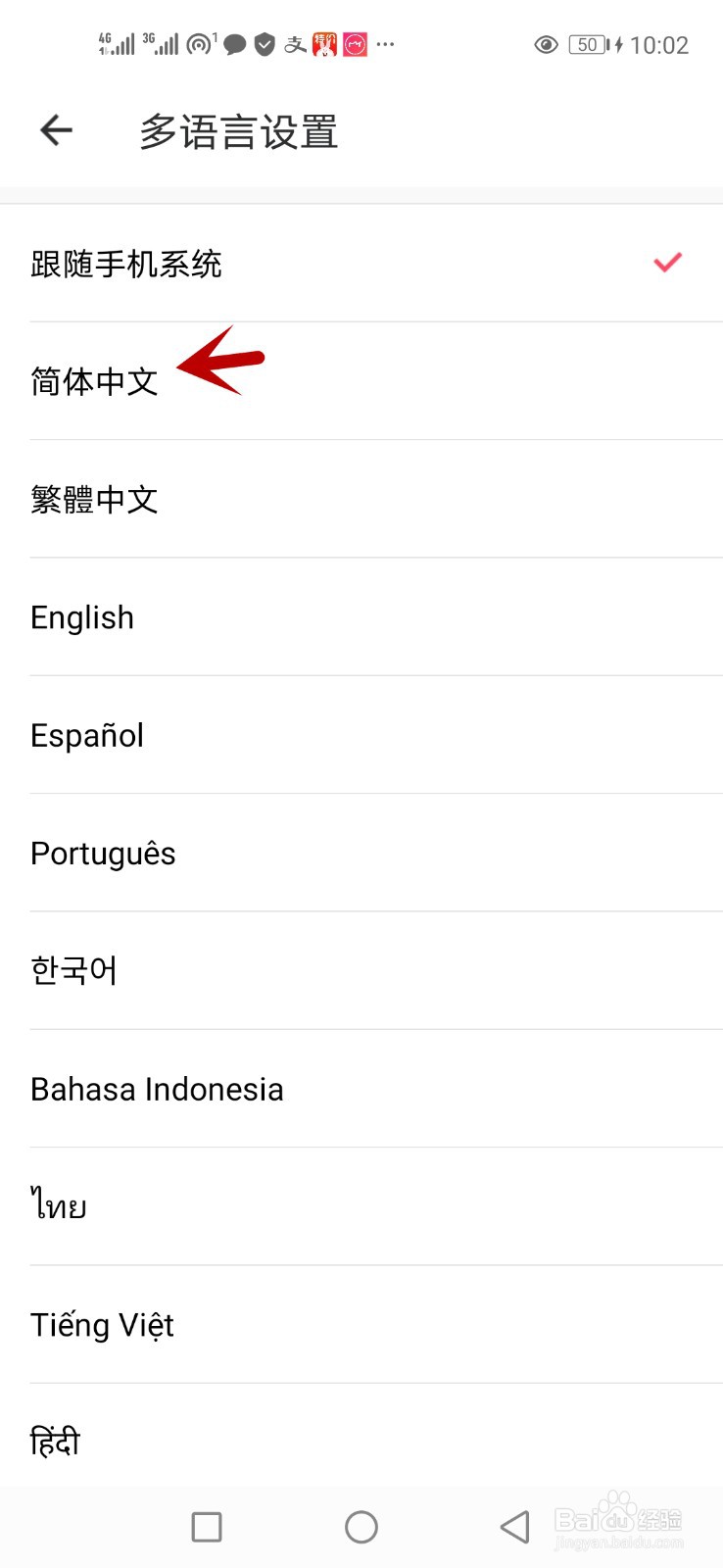Tap the Android recent apps square

207,1527
